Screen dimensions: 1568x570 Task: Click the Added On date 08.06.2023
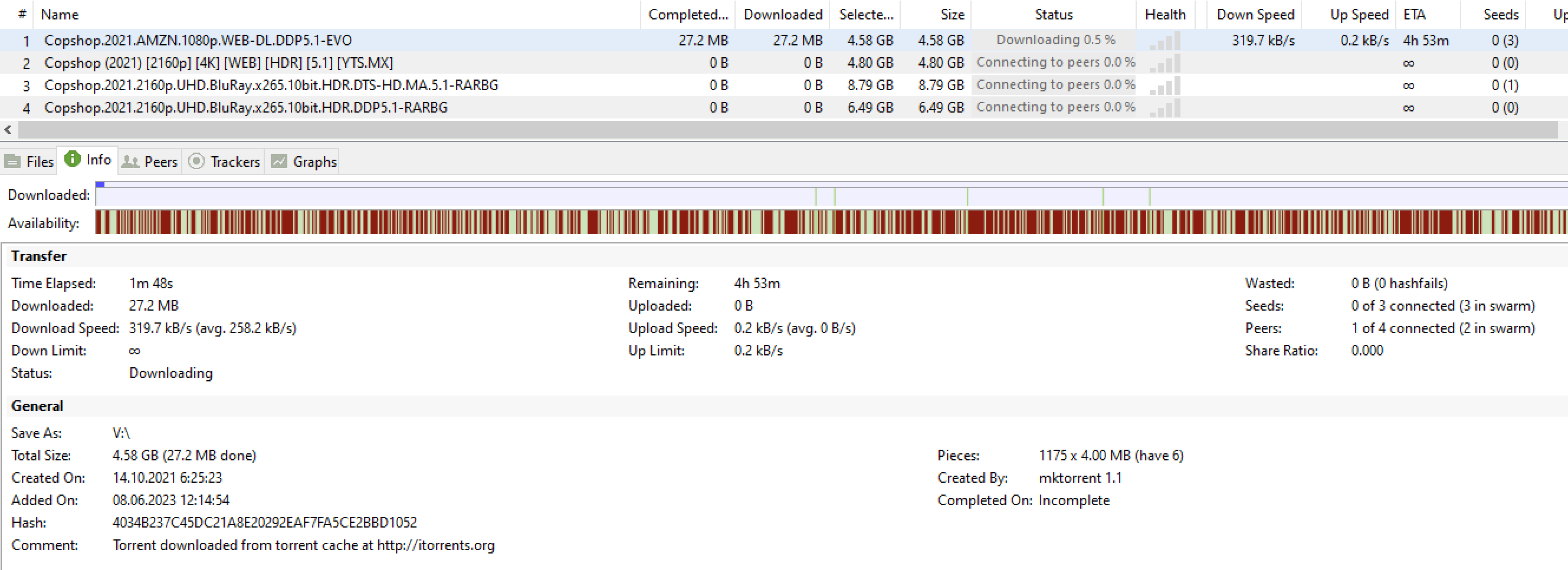(171, 500)
